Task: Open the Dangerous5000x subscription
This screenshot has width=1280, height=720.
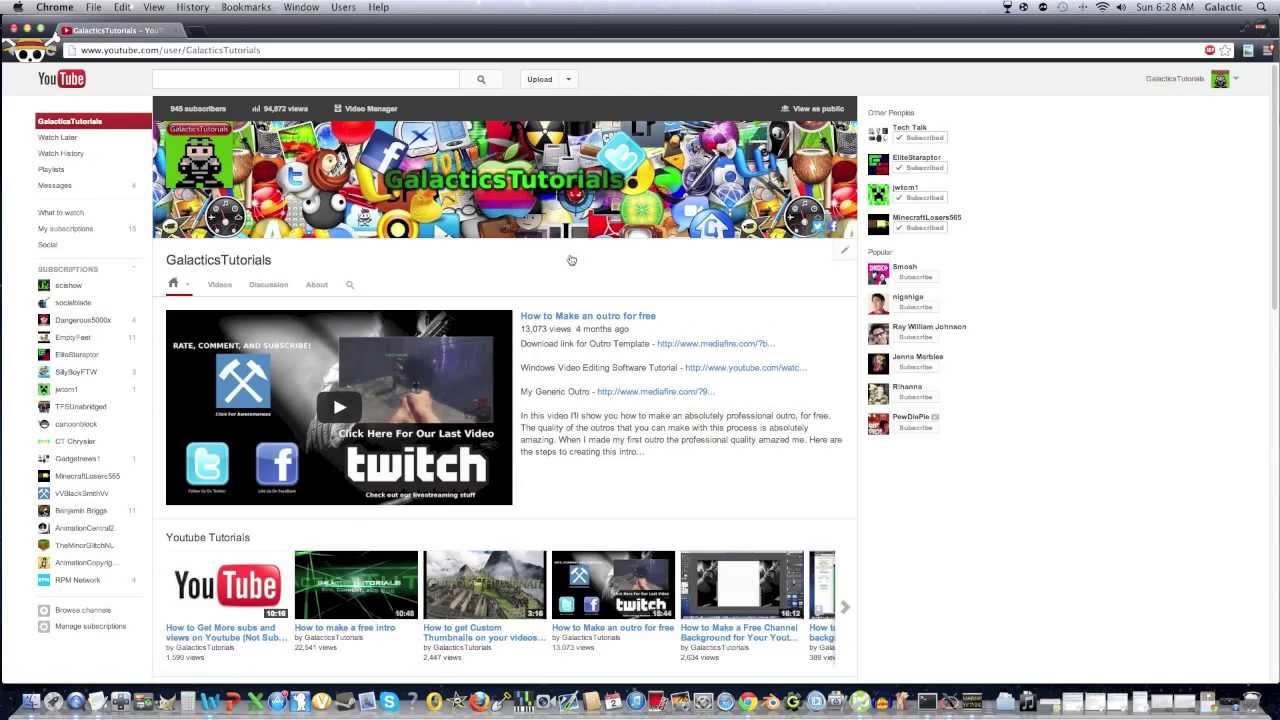Action: pos(82,320)
